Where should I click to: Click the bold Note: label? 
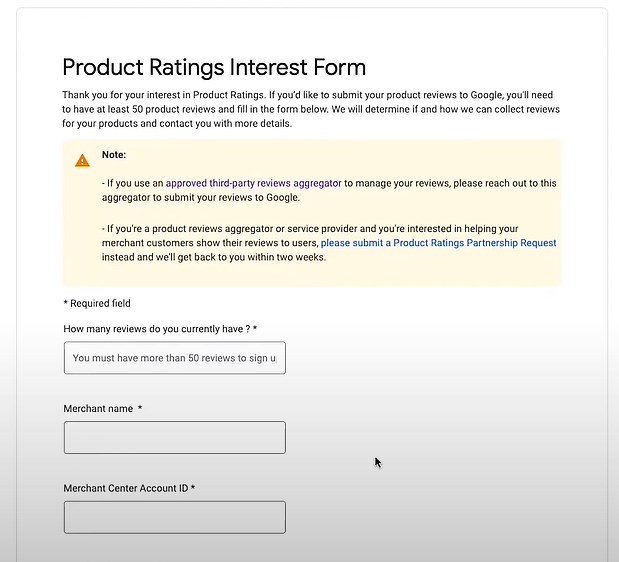tap(114, 155)
